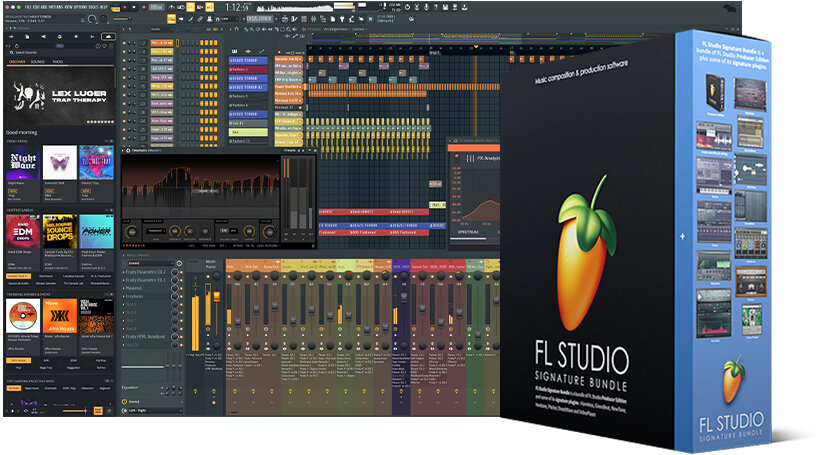Toggle mute LED for channel 24
This screenshot has height=455, width=816.
pyautogui.click(x=124, y=121)
